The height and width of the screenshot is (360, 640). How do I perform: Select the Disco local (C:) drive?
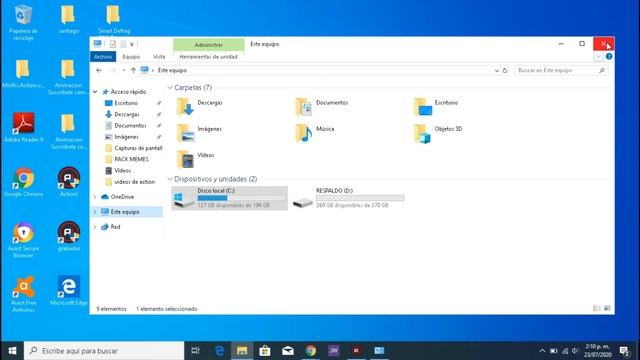229,198
